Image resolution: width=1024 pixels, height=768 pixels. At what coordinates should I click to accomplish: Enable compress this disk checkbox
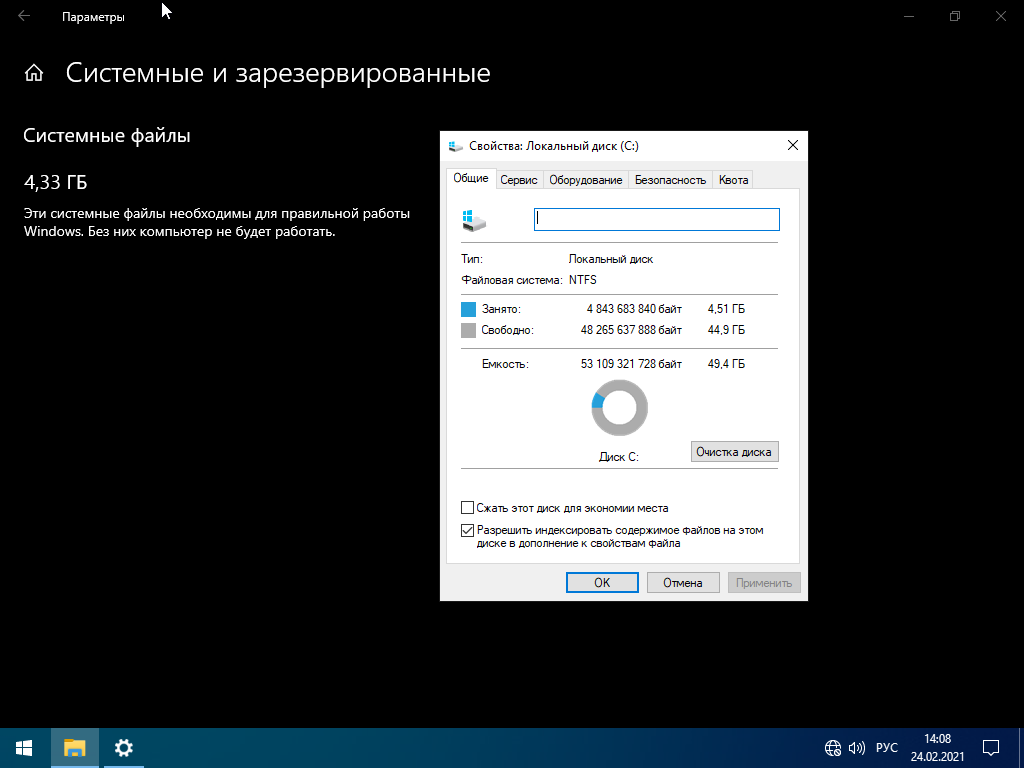click(x=467, y=508)
